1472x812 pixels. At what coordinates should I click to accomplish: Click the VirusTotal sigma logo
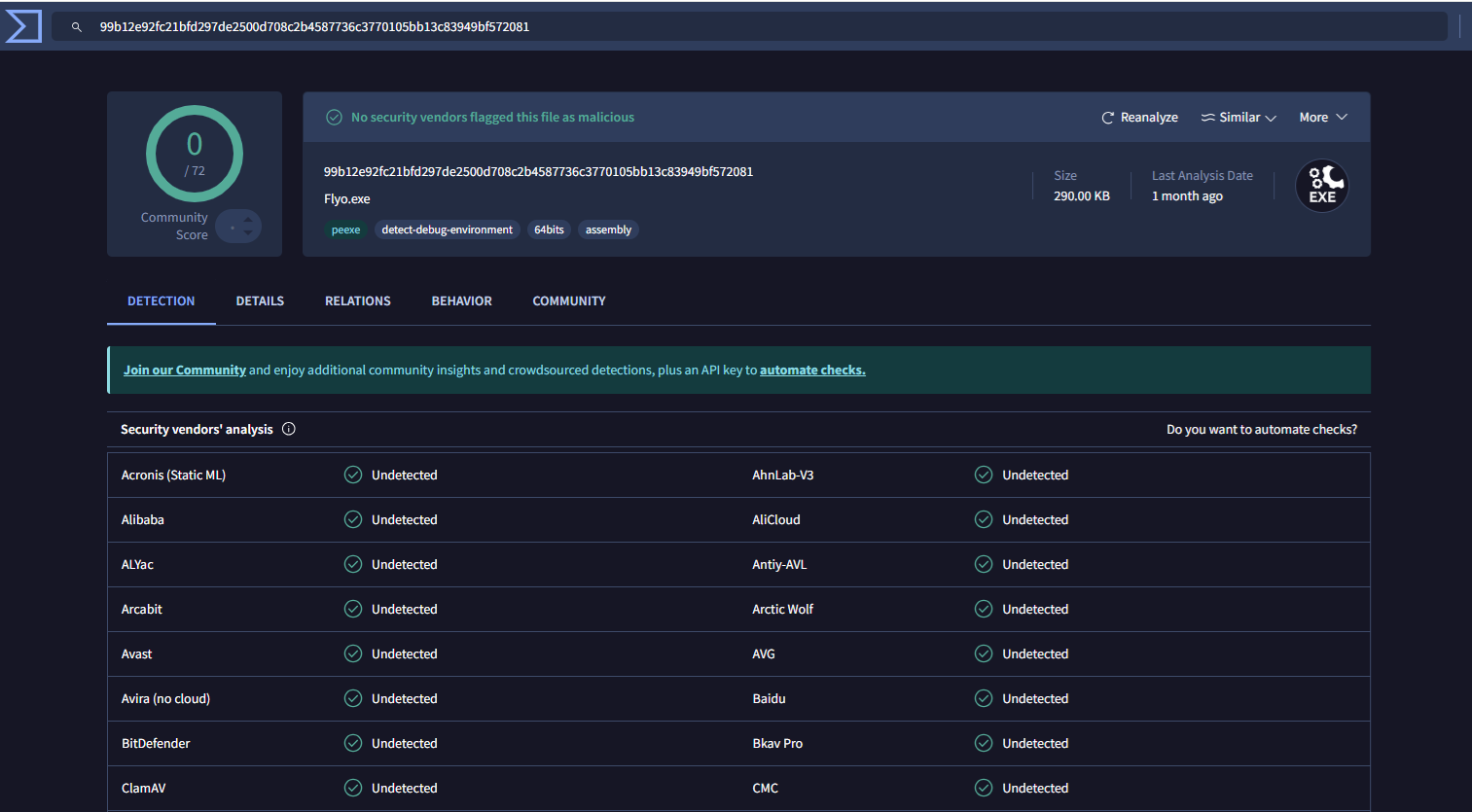point(23,26)
